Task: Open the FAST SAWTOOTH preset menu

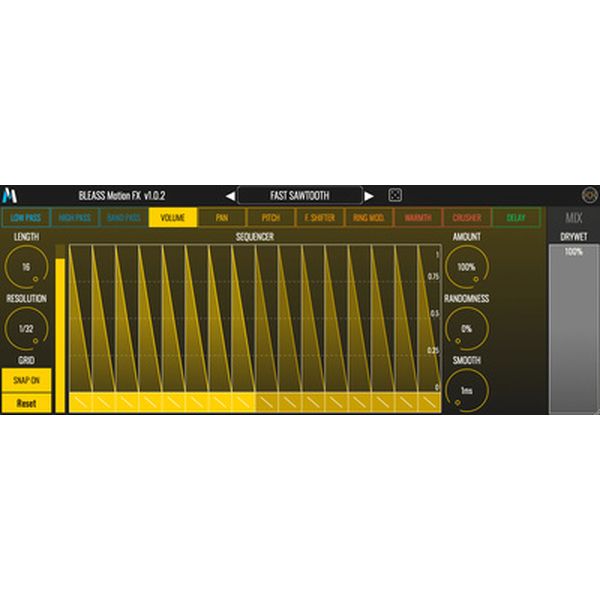Action: pos(299,196)
